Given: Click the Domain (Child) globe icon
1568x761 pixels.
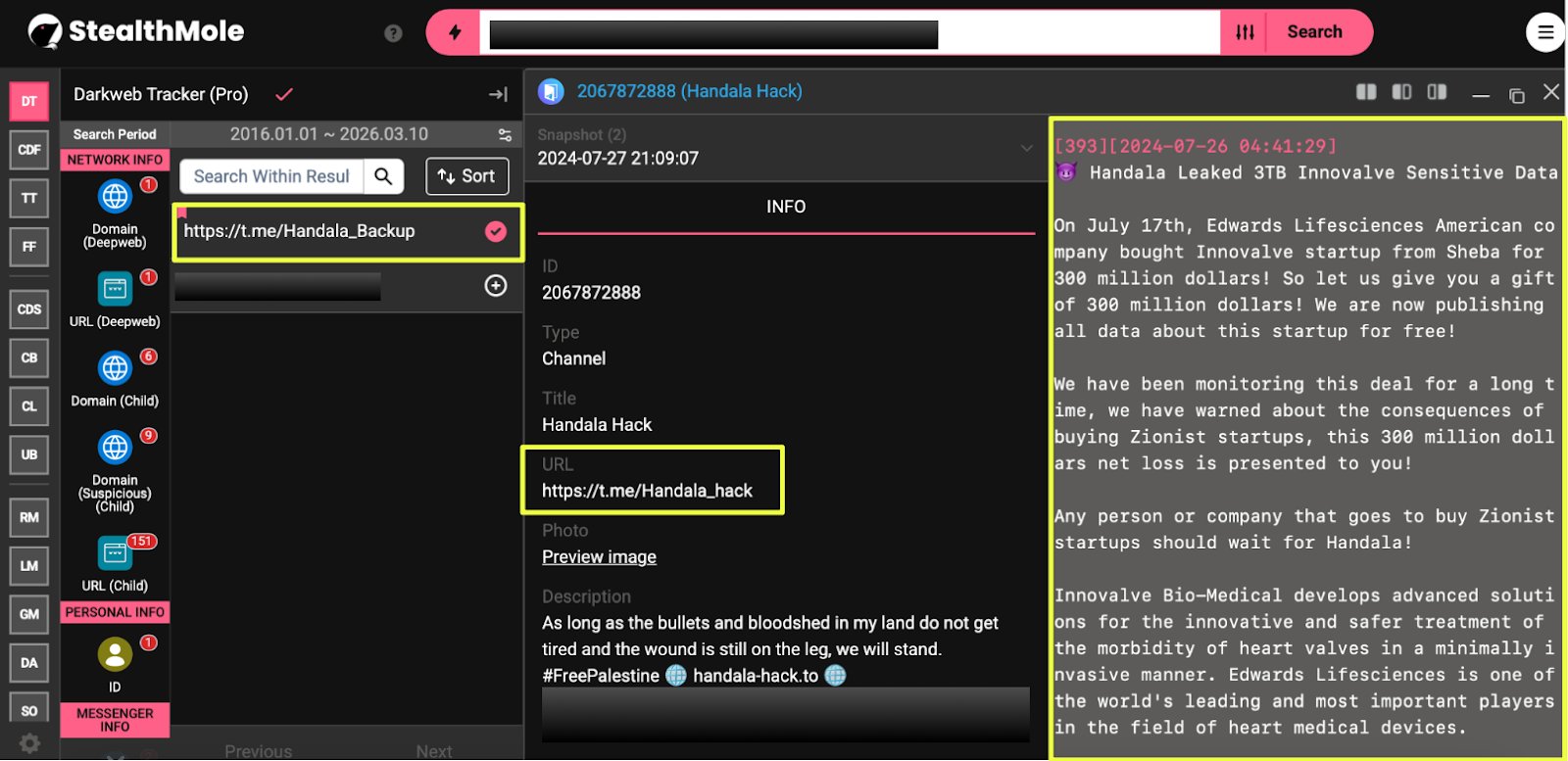Looking at the screenshot, I should click(x=115, y=369).
